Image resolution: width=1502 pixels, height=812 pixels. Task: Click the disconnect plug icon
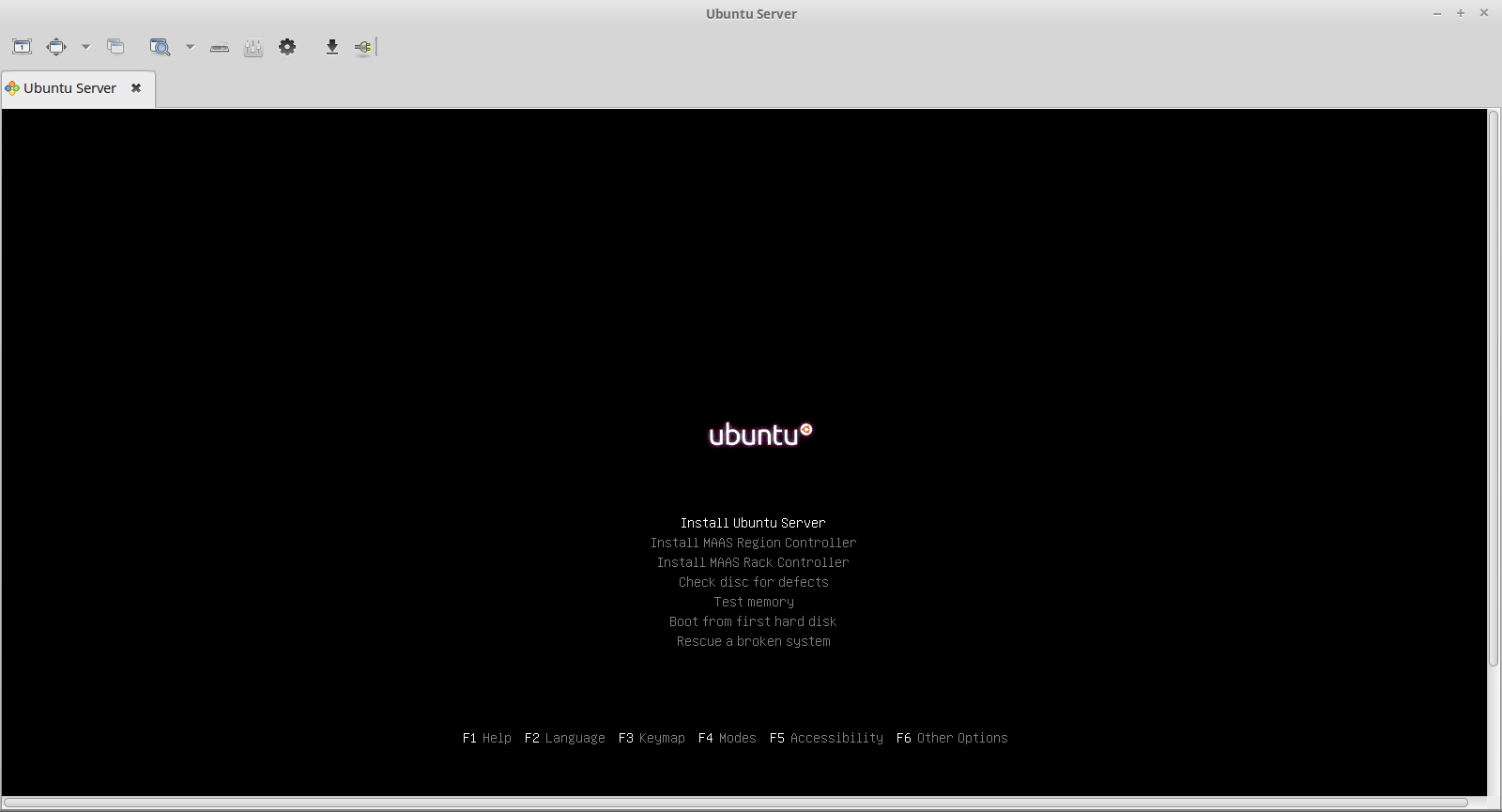coord(363,47)
